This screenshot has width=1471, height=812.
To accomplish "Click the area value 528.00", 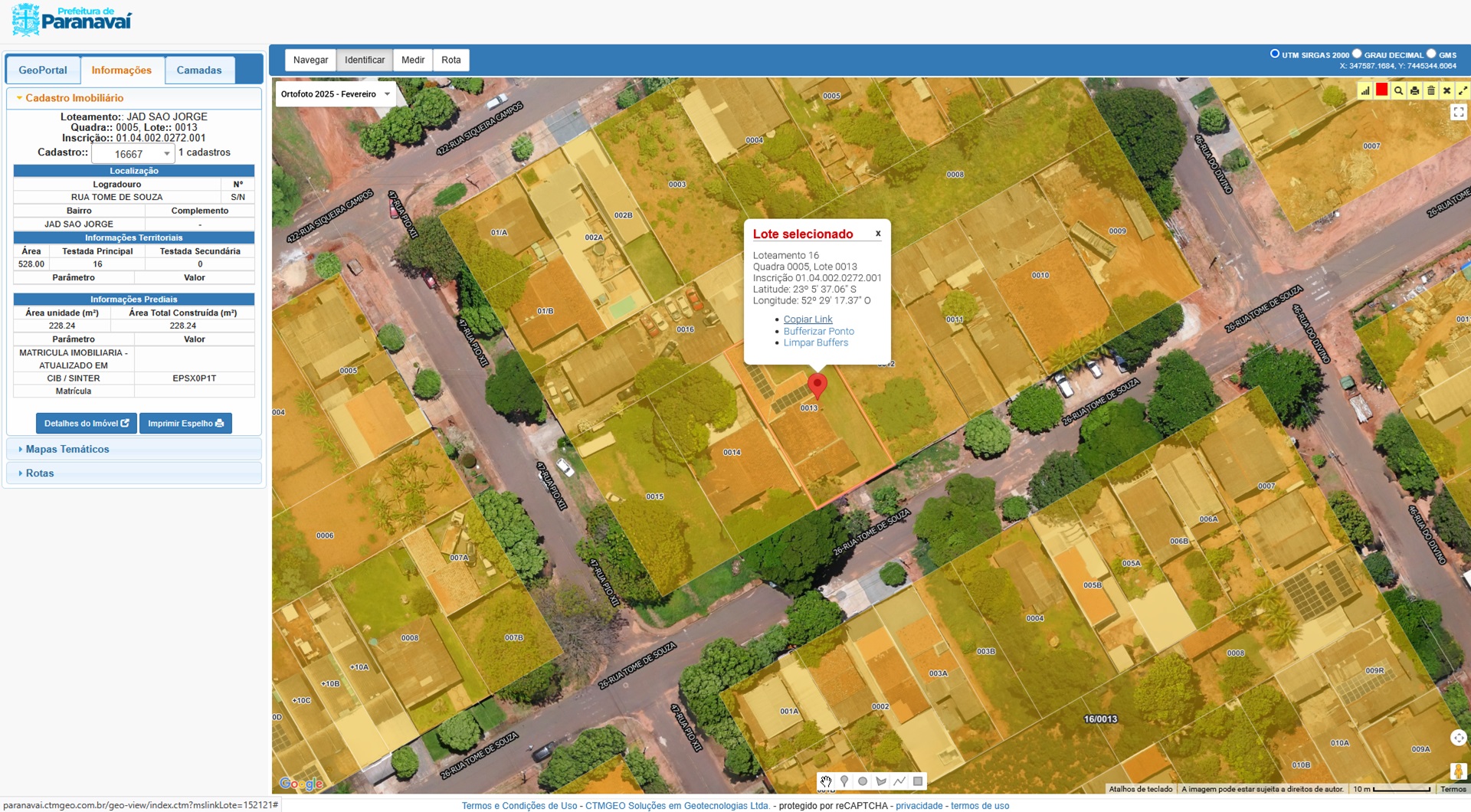I will point(31,264).
